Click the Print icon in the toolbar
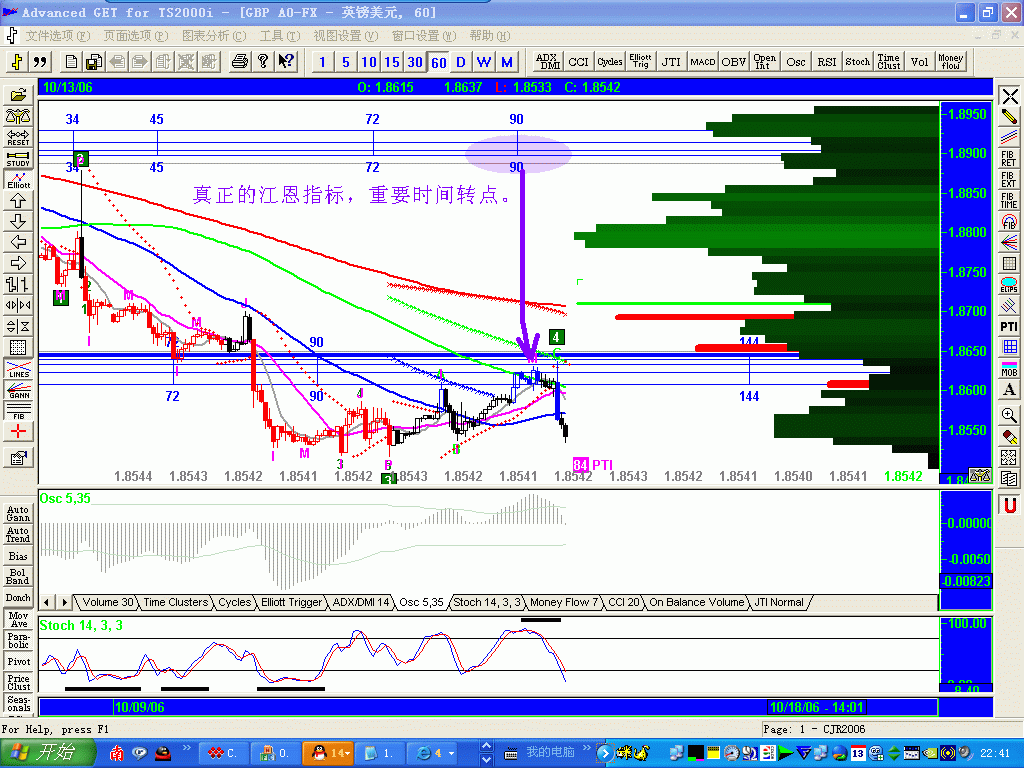The height and width of the screenshot is (768, 1024). pyautogui.click(x=239, y=61)
